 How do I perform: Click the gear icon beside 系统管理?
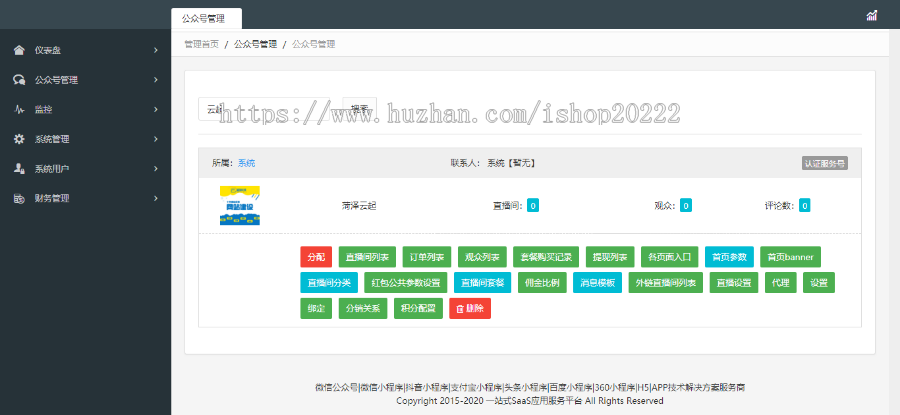(x=19, y=139)
